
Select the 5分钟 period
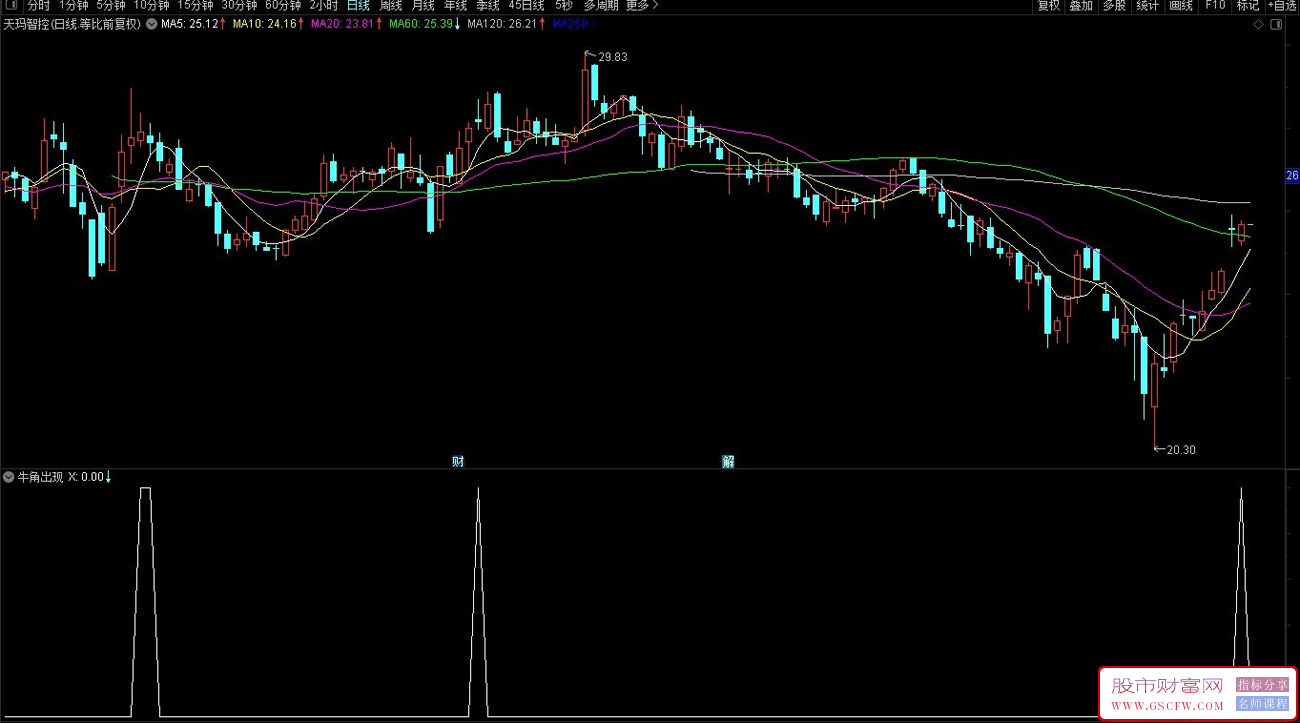[x=111, y=6]
